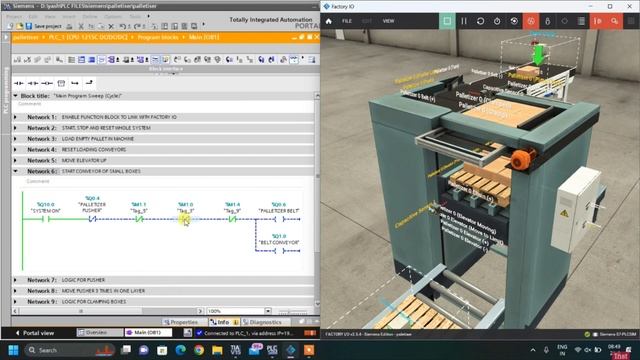Click the Cut scissors icon in TIA toolbar

coord(81,26)
